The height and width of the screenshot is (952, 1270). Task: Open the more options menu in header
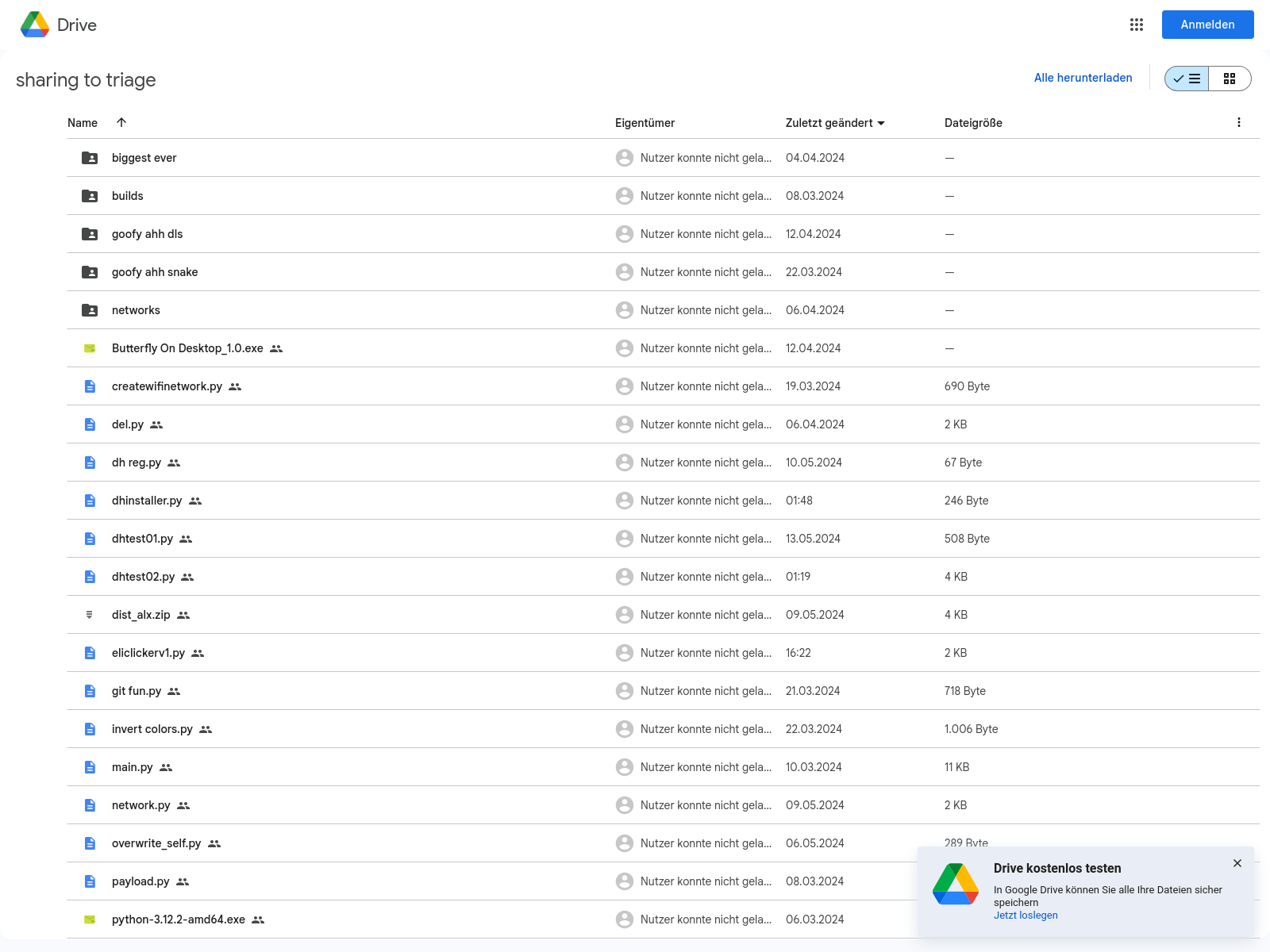click(x=1239, y=122)
